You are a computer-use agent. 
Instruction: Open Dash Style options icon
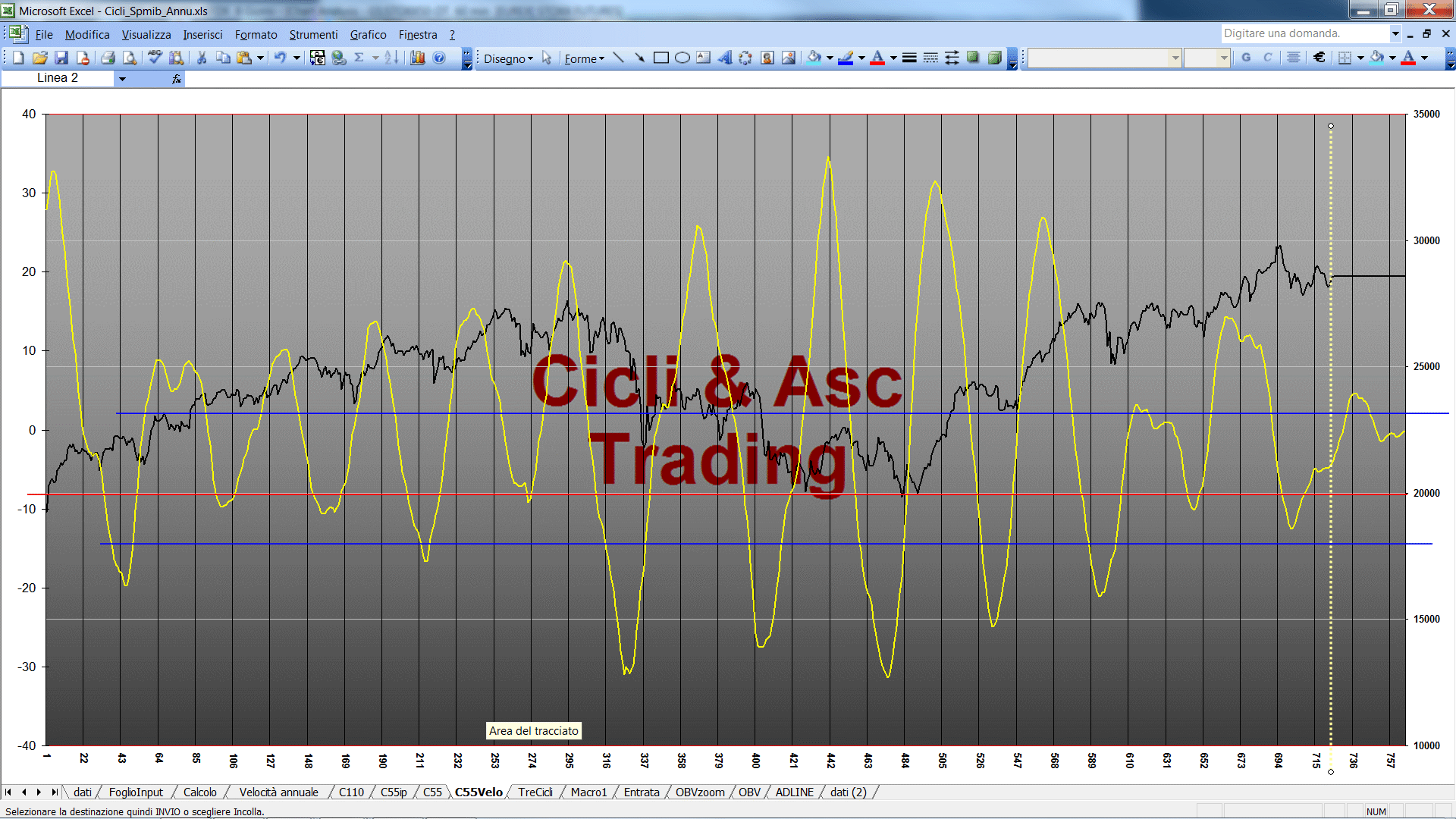[x=930, y=58]
